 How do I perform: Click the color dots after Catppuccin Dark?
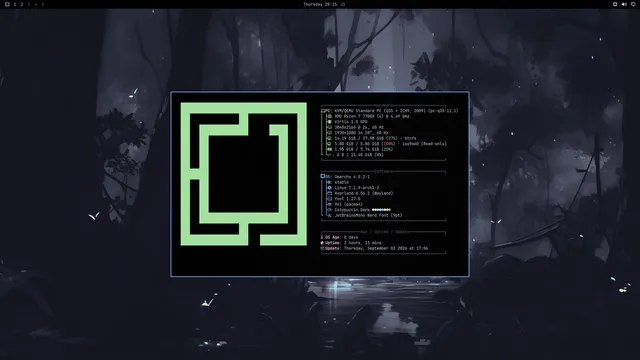(x=381, y=210)
